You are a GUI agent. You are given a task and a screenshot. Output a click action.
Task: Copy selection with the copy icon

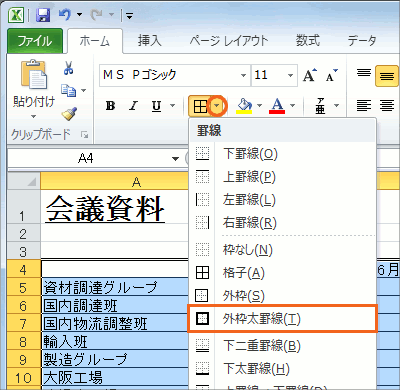click(68, 90)
